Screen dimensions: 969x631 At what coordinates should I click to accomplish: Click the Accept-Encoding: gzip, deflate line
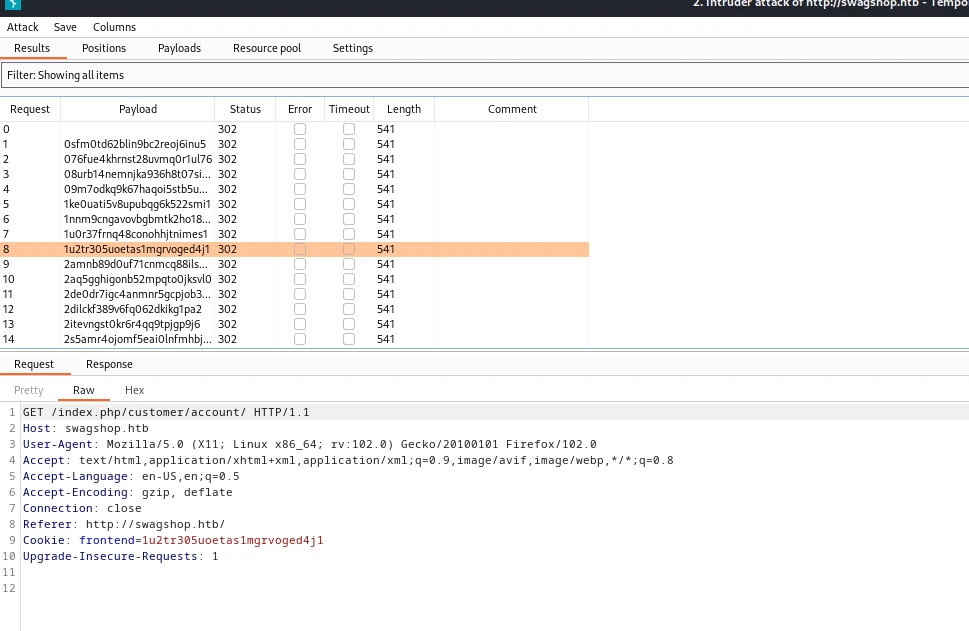coord(127,493)
